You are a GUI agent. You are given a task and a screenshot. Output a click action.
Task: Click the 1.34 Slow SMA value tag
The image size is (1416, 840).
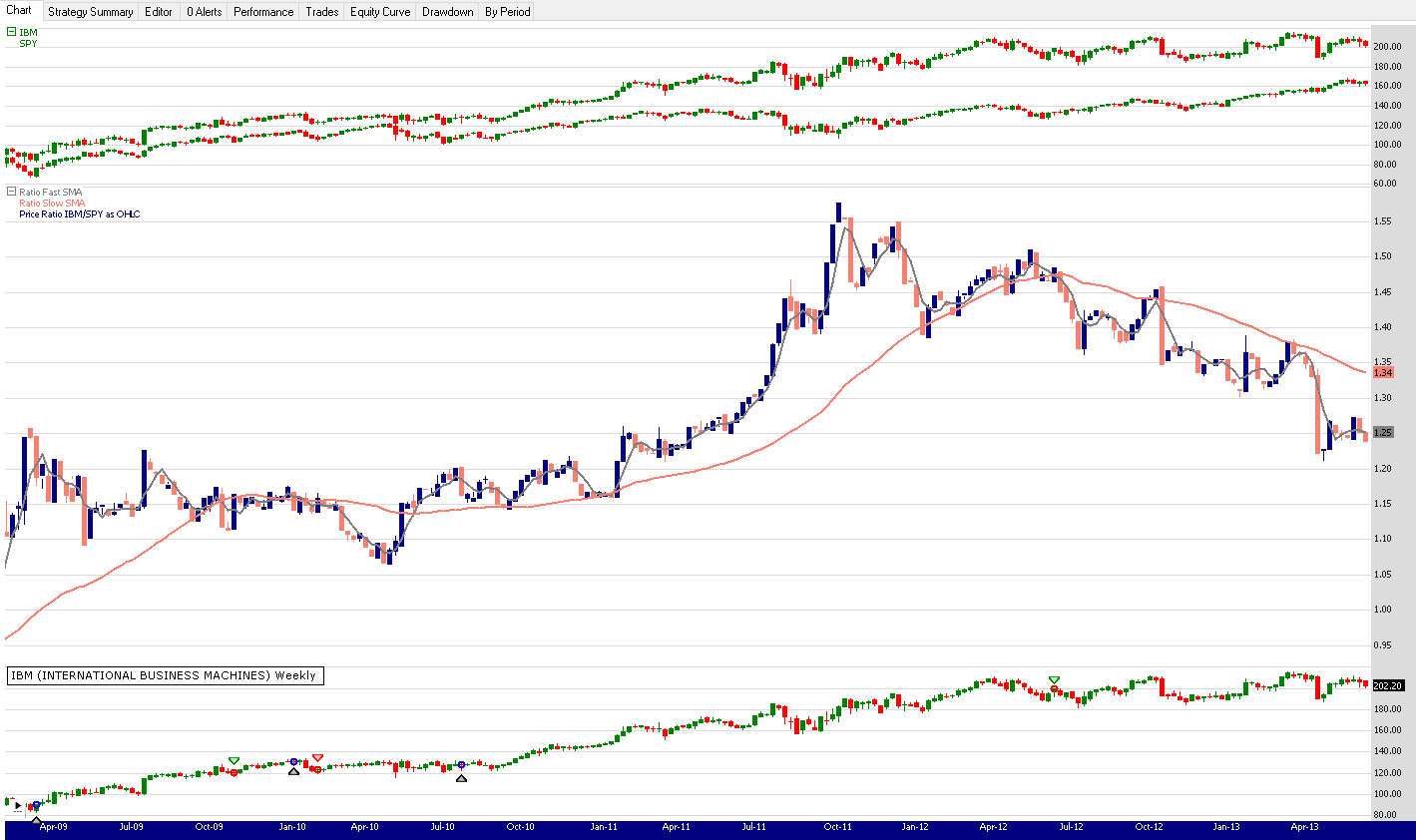coord(1383,373)
